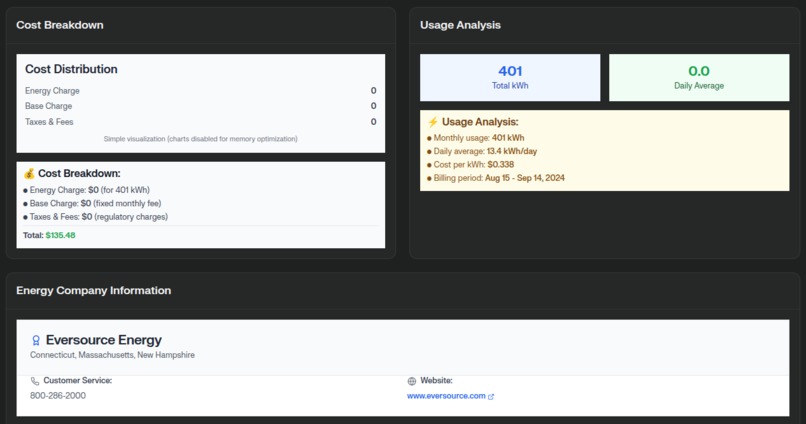Click the green $135.48 total amount
The width and height of the screenshot is (806, 424).
pyautogui.click(x=60, y=235)
